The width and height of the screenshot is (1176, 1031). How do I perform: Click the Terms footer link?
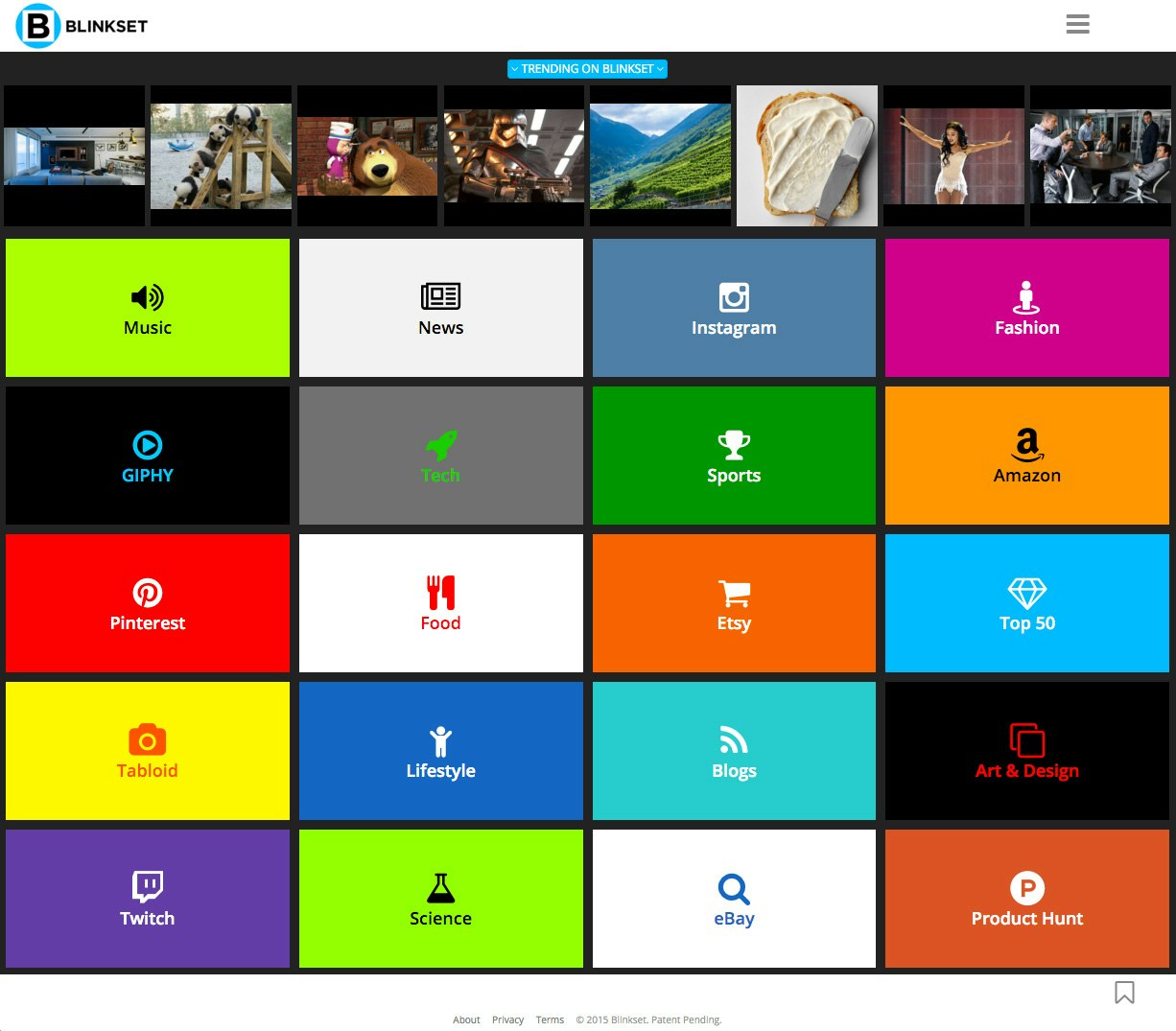(550, 1019)
